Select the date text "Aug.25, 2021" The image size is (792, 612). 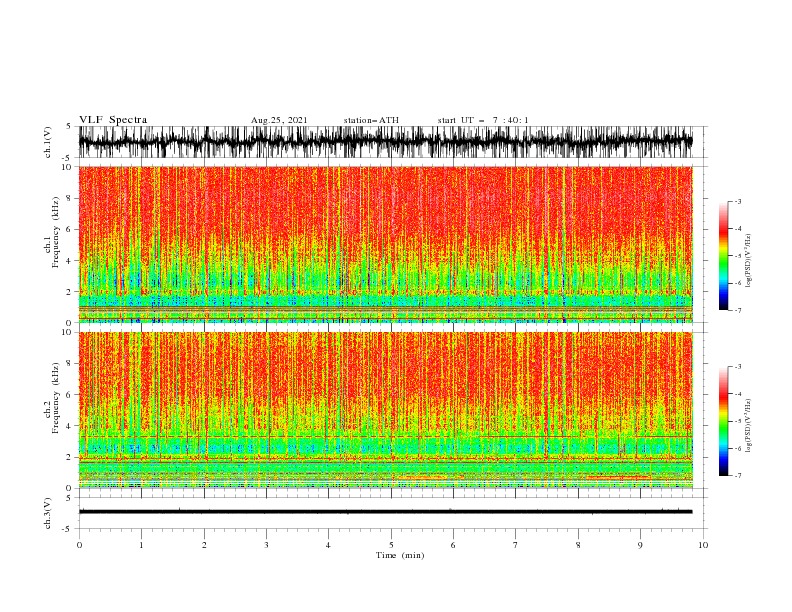pos(279,120)
